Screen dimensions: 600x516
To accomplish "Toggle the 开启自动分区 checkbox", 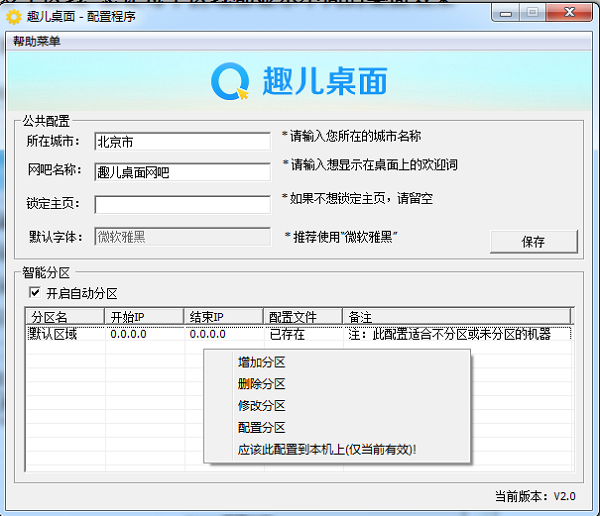I will pos(35,293).
